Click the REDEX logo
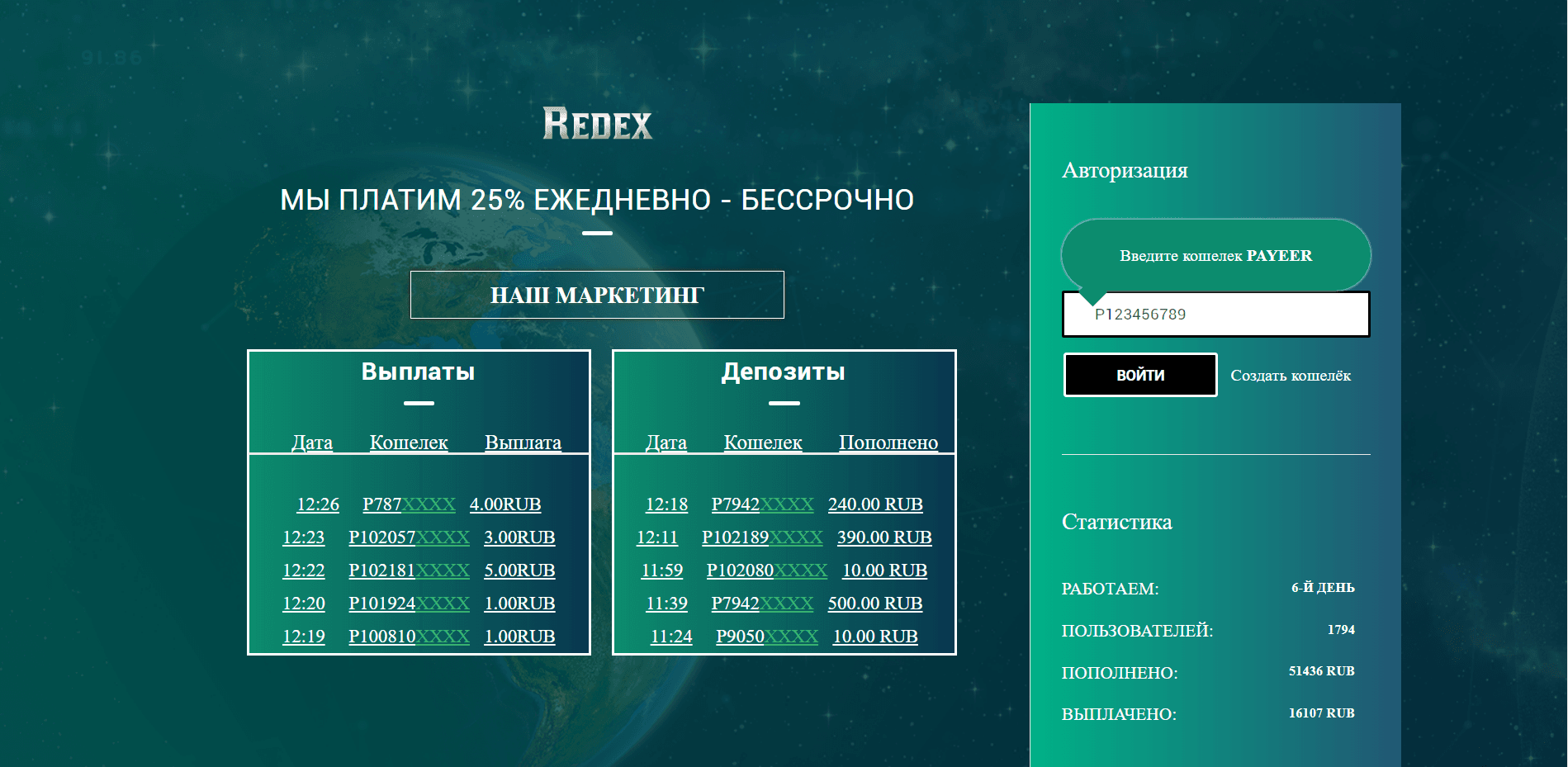Image resolution: width=1568 pixels, height=767 pixels. (x=596, y=125)
